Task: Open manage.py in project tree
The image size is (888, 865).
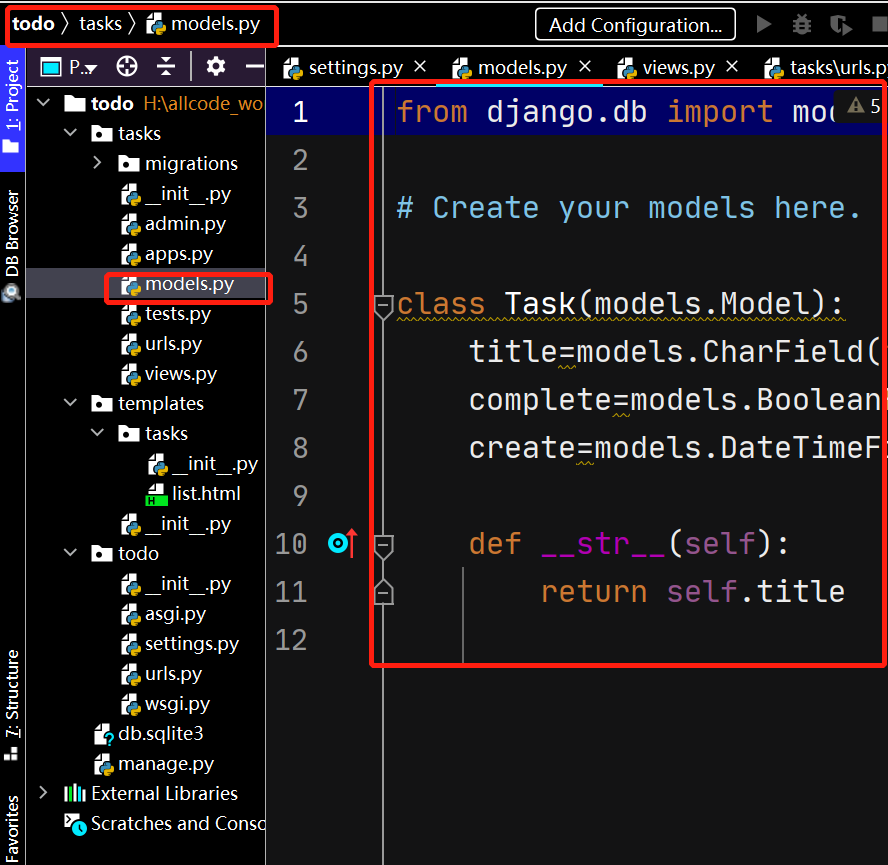Action: pyautogui.click(x=154, y=764)
